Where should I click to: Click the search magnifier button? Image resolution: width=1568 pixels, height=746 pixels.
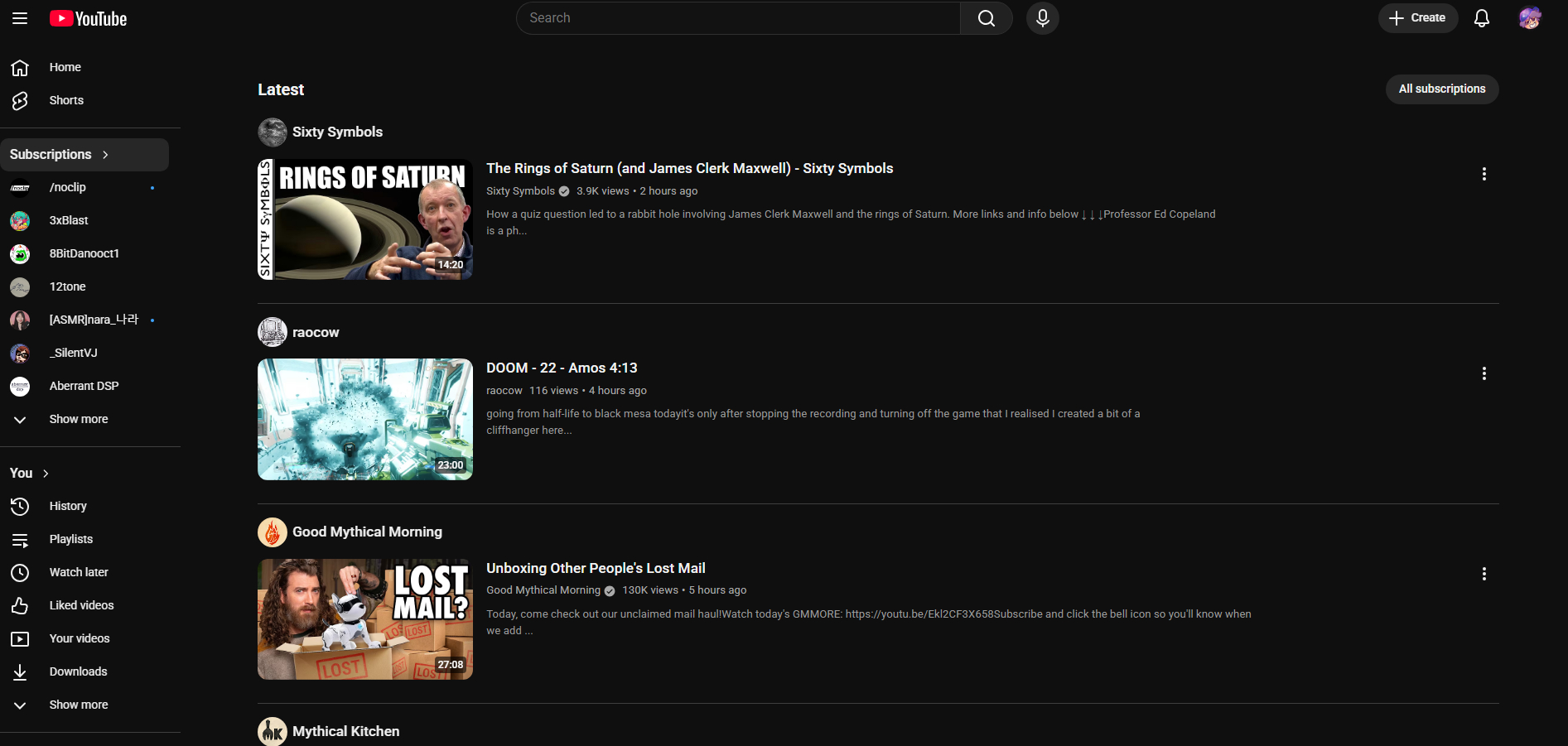pyautogui.click(x=986, y=18)
